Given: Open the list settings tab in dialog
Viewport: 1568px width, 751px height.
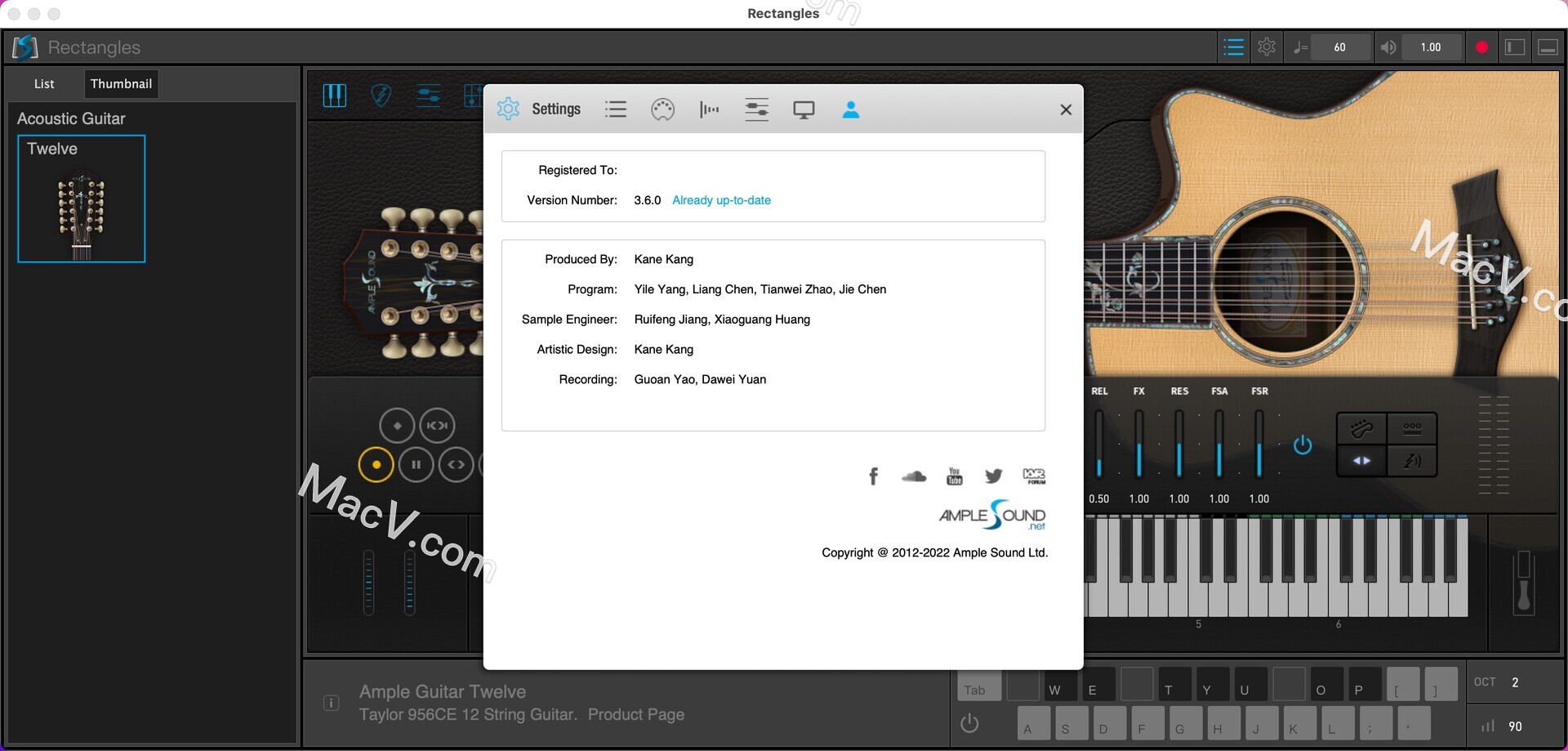Looking at the screenshot, I should 616,109.
